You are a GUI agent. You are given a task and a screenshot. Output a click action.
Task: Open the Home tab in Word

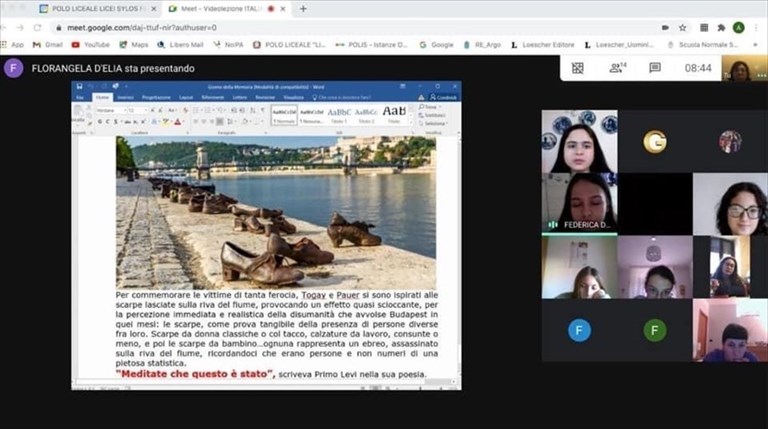102,97
